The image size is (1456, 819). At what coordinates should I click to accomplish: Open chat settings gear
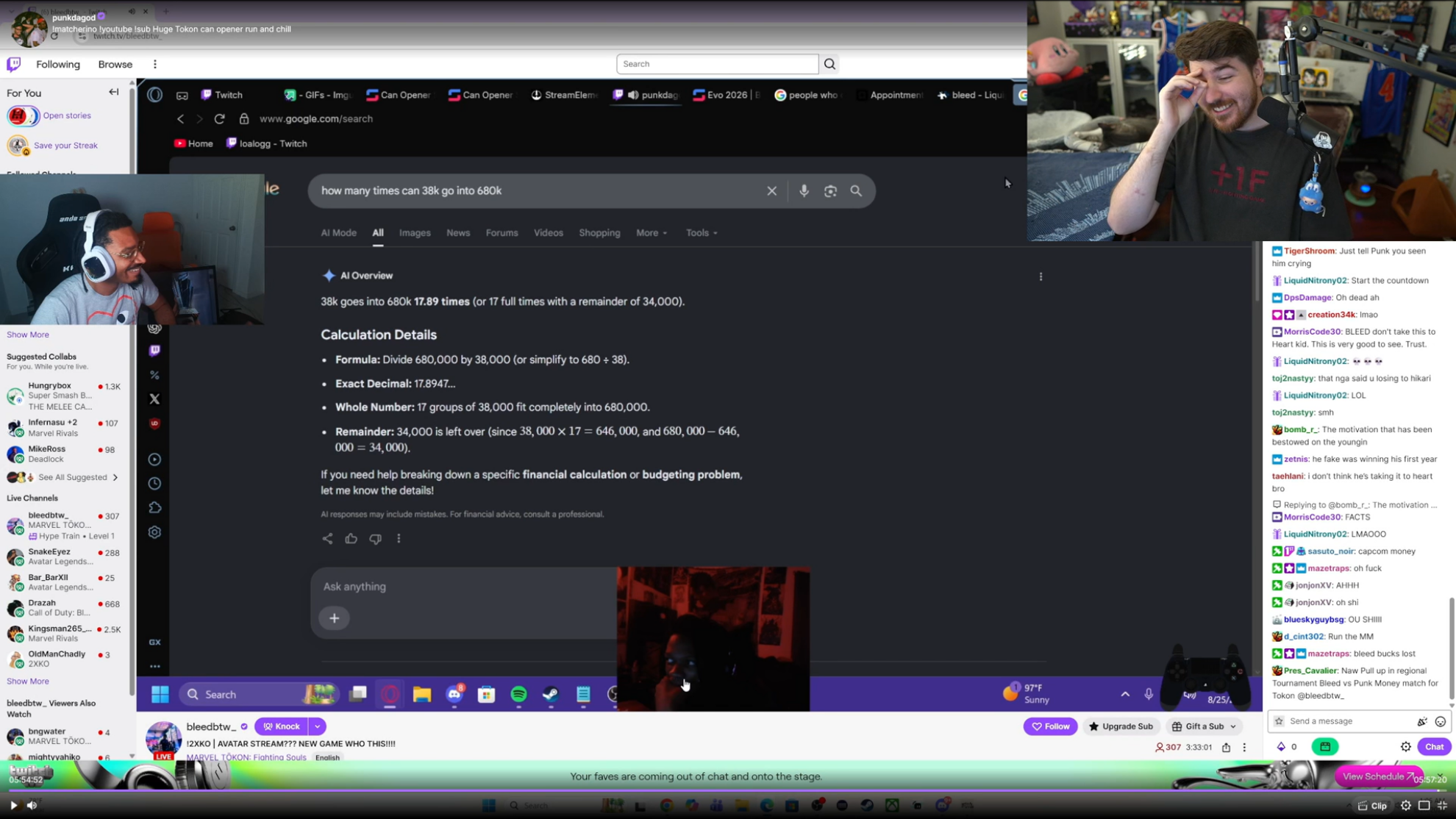click(1406, 747)
